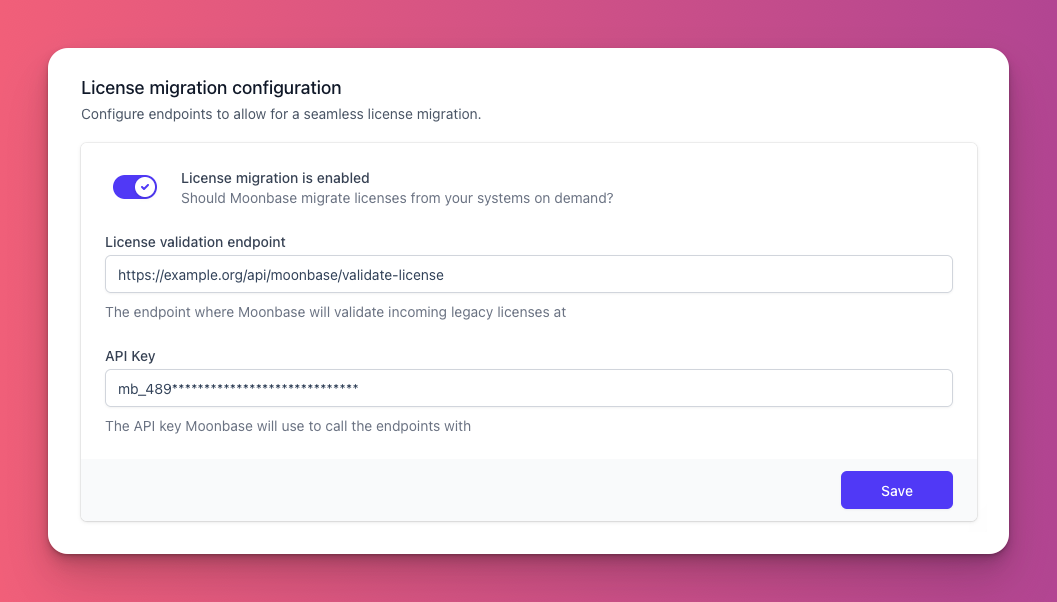Screen dimensions: 1057x602
Task: Toggle the License migration switch off
Action: coord(135,187)
